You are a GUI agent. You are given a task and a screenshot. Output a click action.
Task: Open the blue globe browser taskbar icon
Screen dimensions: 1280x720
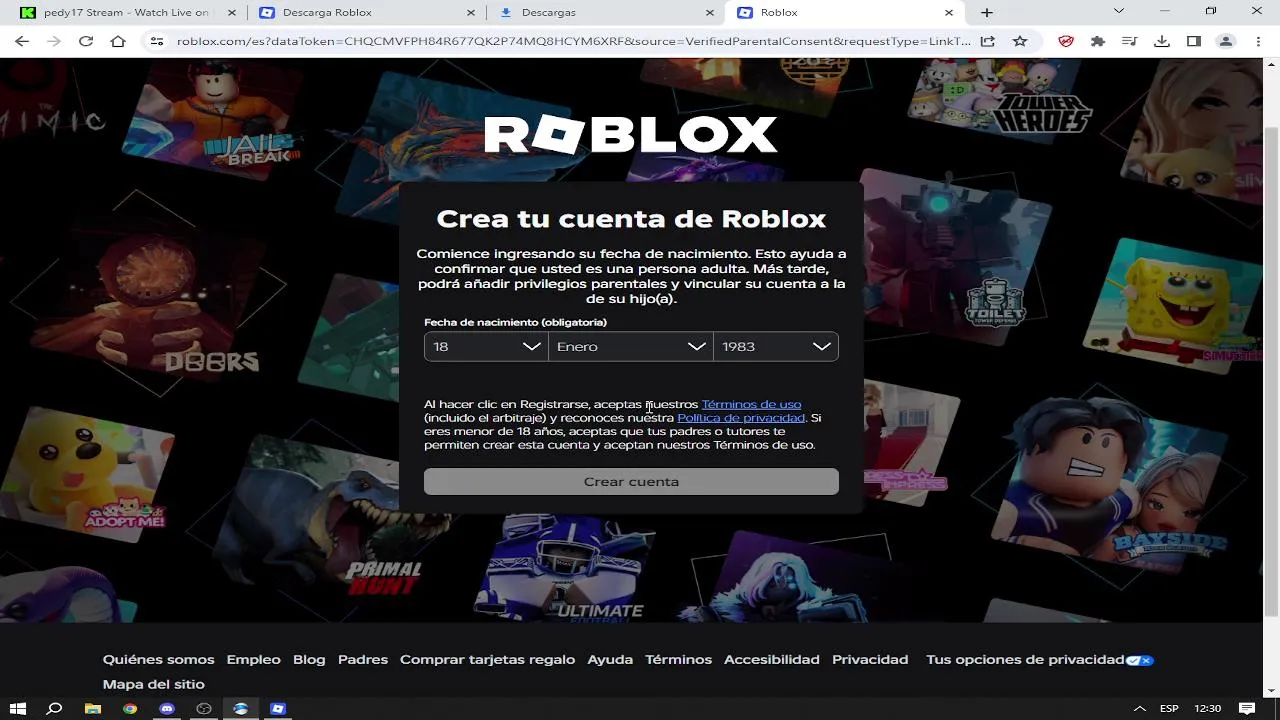point(241,708)
